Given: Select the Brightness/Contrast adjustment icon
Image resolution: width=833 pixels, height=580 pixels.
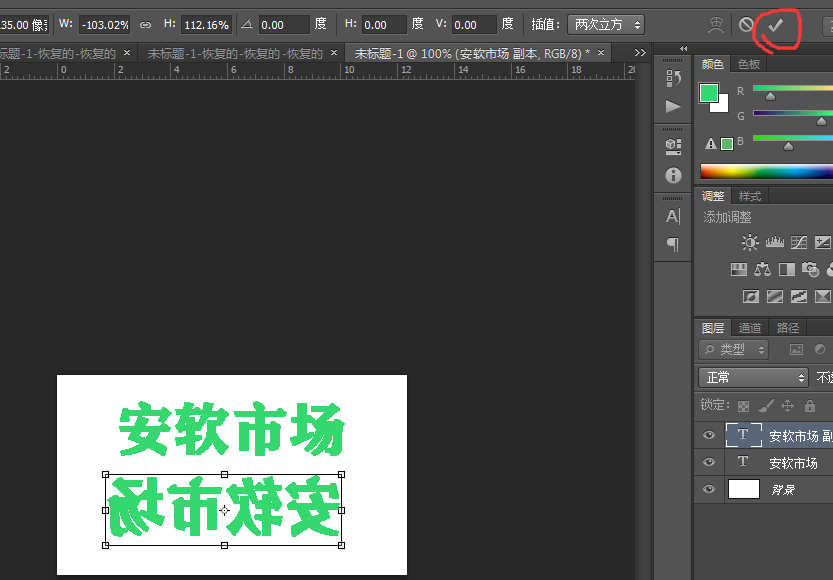Looking at the screenshot, I should click(749, 241).
